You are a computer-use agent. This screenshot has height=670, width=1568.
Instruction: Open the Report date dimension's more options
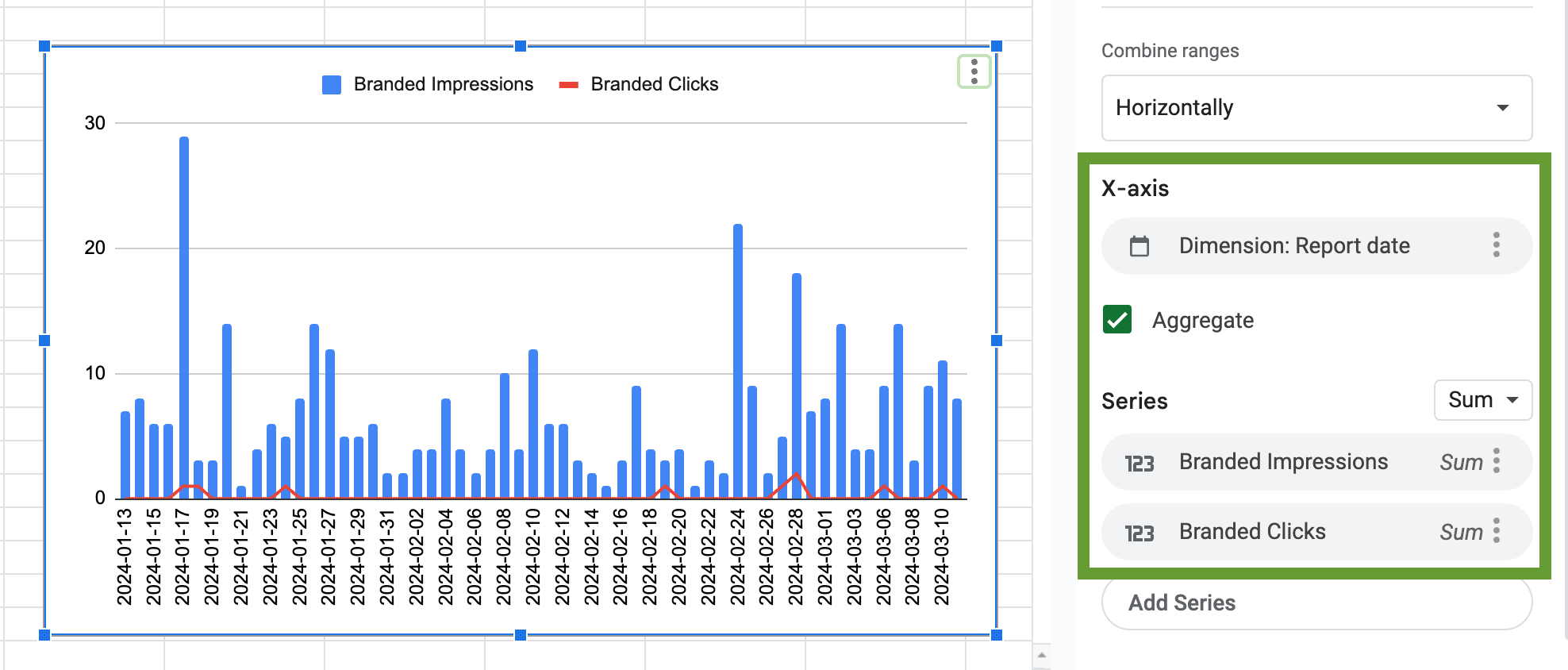point(1497,245)
